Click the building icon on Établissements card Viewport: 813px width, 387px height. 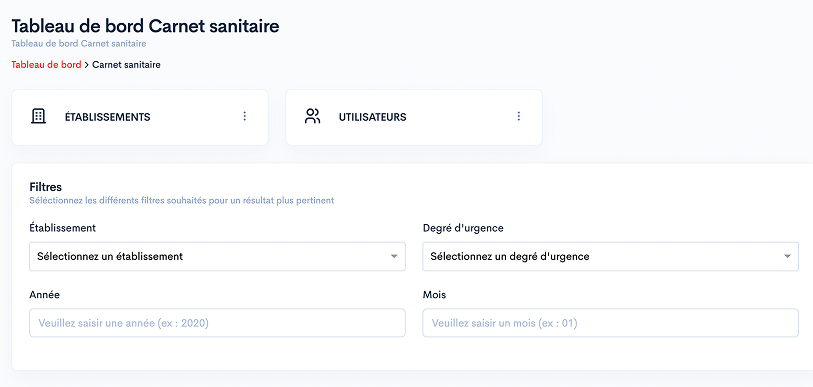click(x=38, y=116)
